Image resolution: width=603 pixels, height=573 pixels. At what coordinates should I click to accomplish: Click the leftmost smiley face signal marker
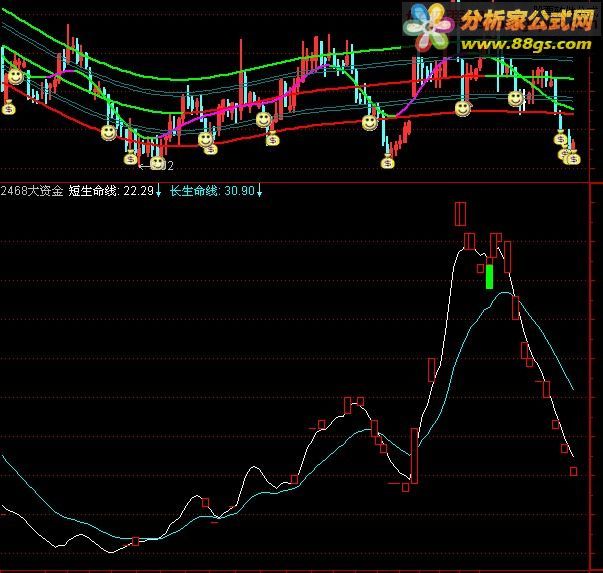(16, 77)
